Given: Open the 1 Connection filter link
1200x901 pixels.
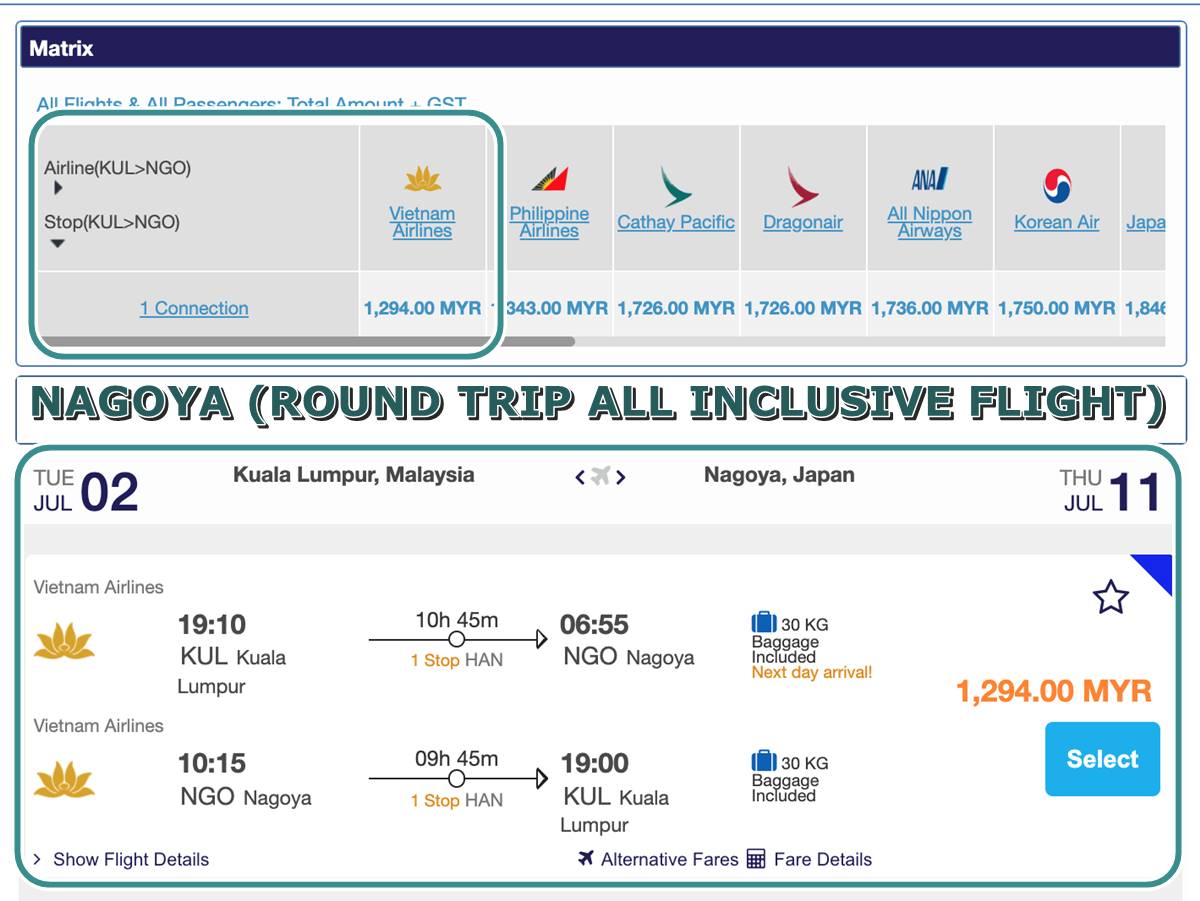Looking at the screenshot, I should (194, 309).
